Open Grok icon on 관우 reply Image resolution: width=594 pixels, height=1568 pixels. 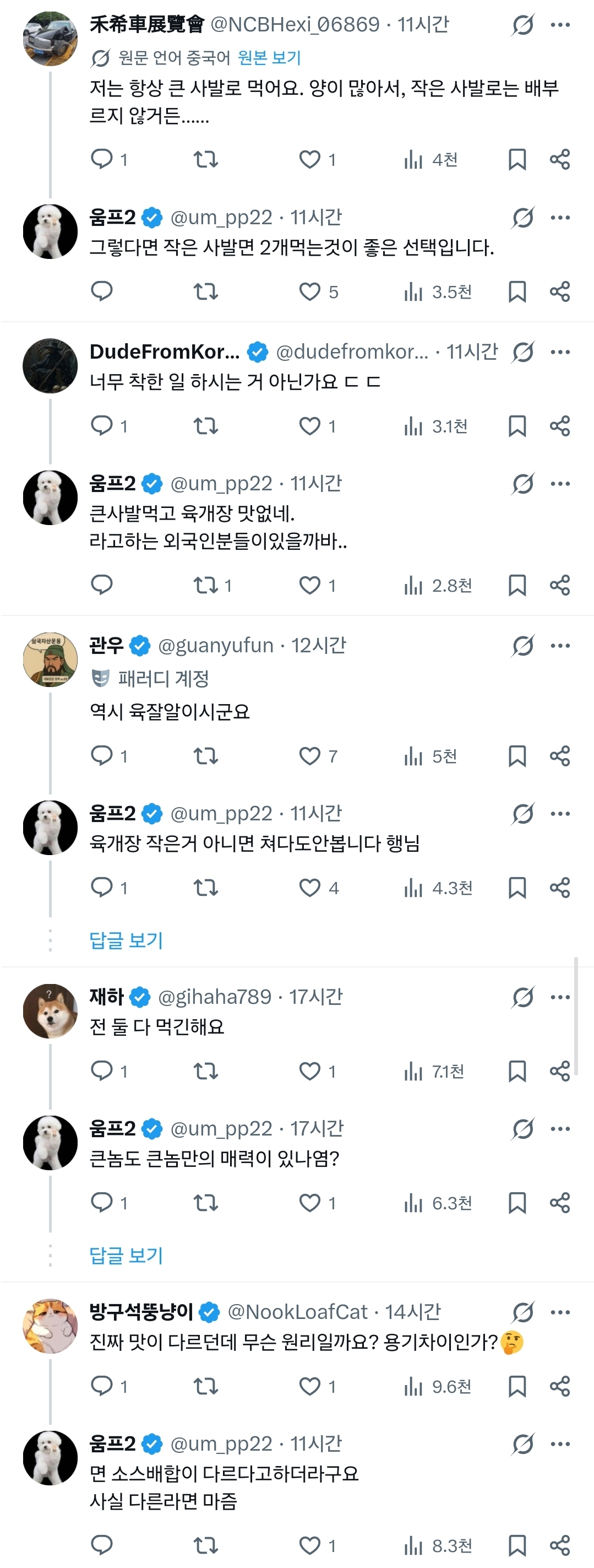[523, 646]
